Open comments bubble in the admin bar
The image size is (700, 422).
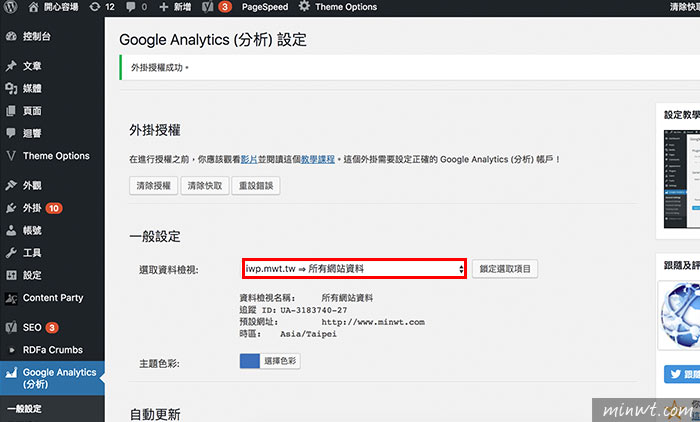136,7
